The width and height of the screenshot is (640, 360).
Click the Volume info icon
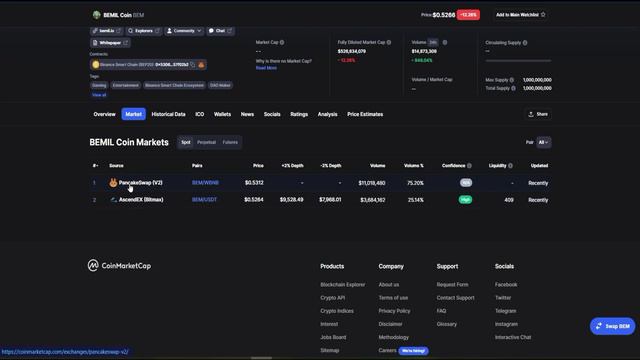(x=445, y=42)
